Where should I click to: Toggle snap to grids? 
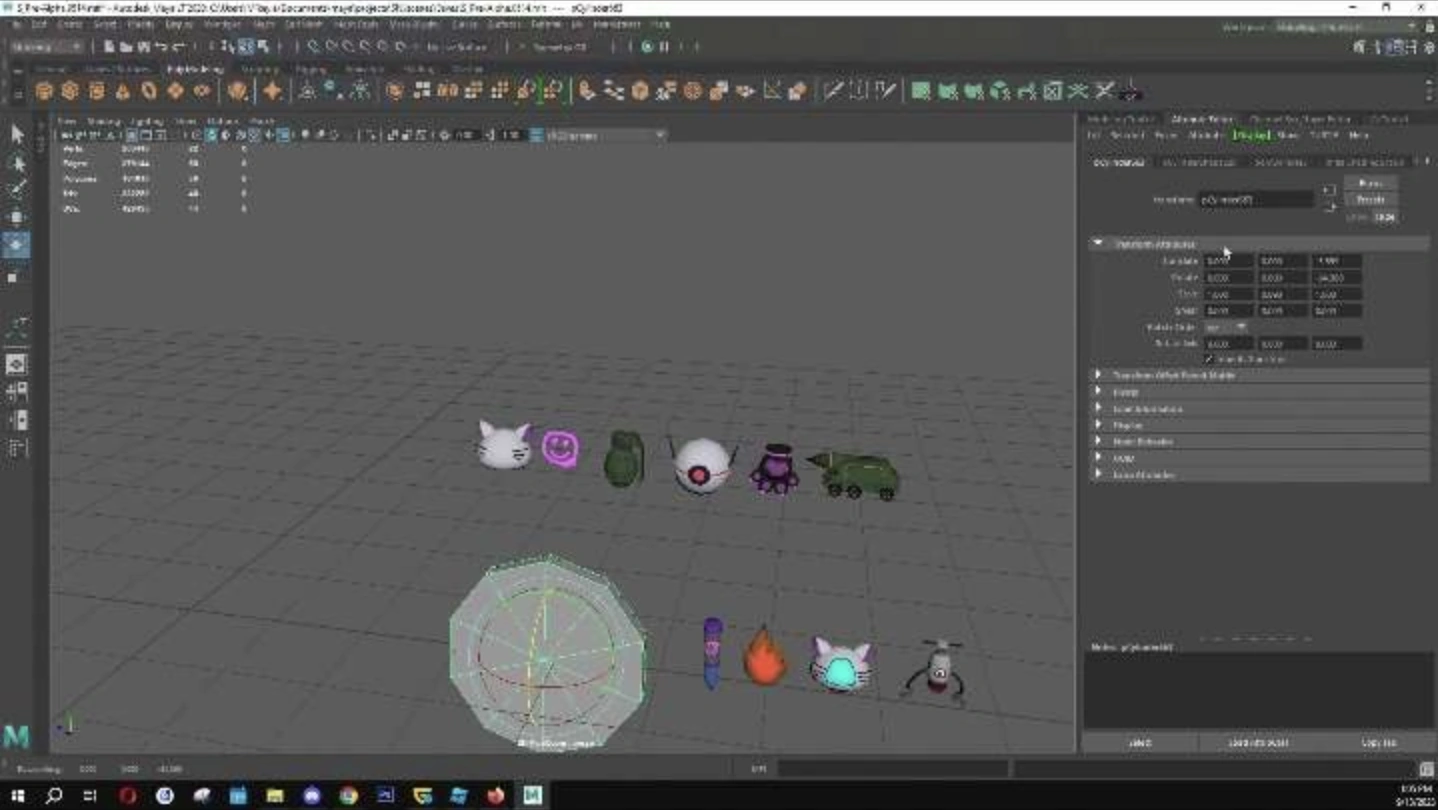click(314, 46)
